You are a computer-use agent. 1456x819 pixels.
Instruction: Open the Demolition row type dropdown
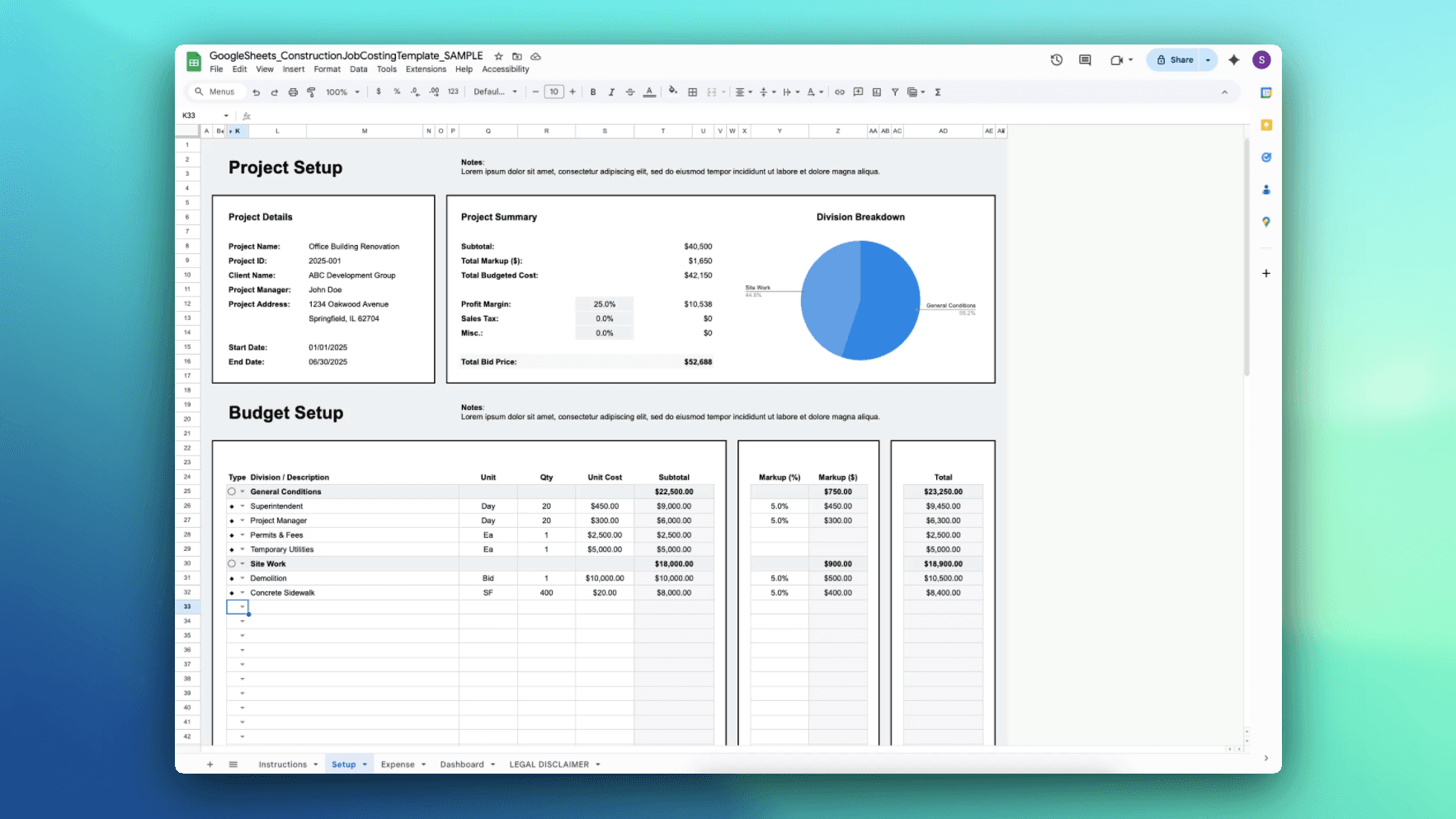(x=241, y=577)
